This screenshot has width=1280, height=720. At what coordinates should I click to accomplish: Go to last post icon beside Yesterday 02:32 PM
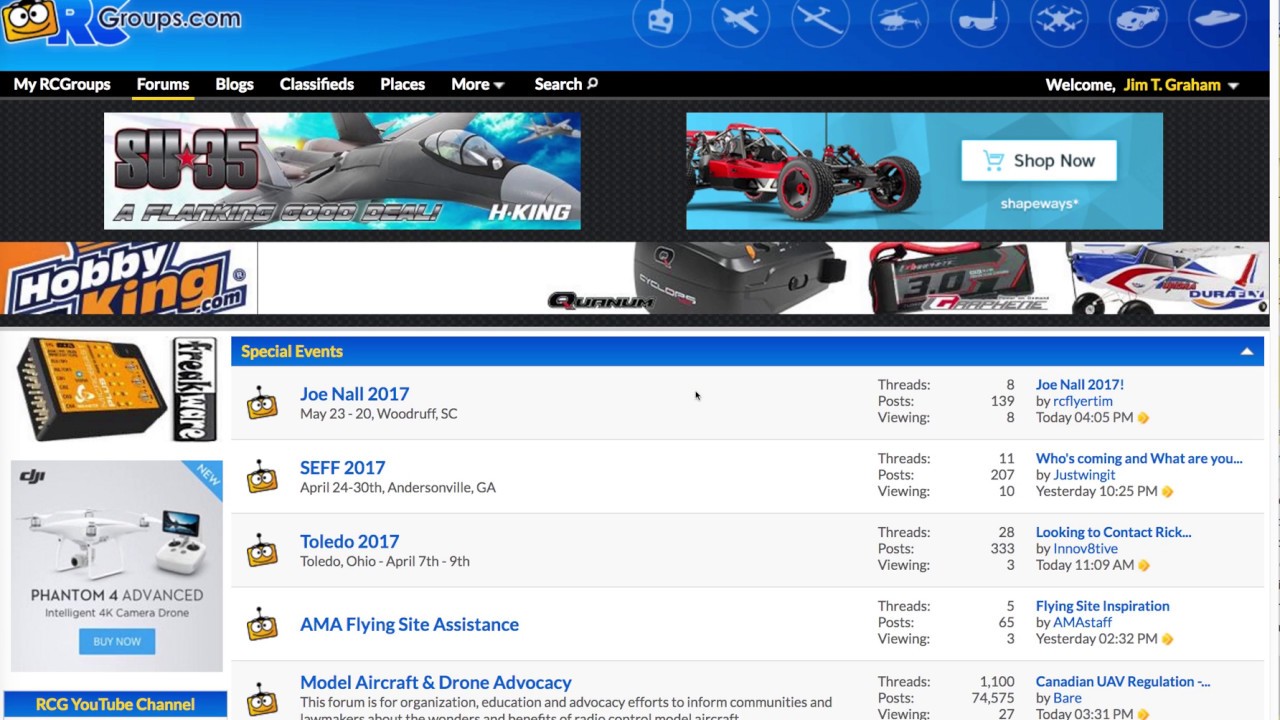coord(1167,639)
